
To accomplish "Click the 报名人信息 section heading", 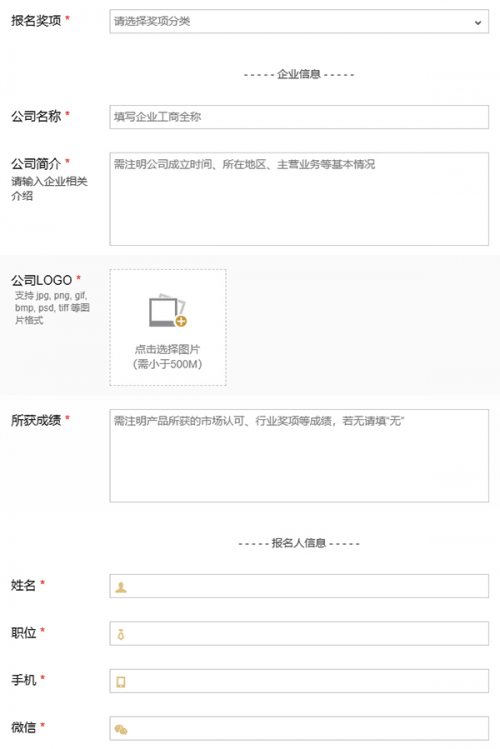I will (x=299, y=543).
